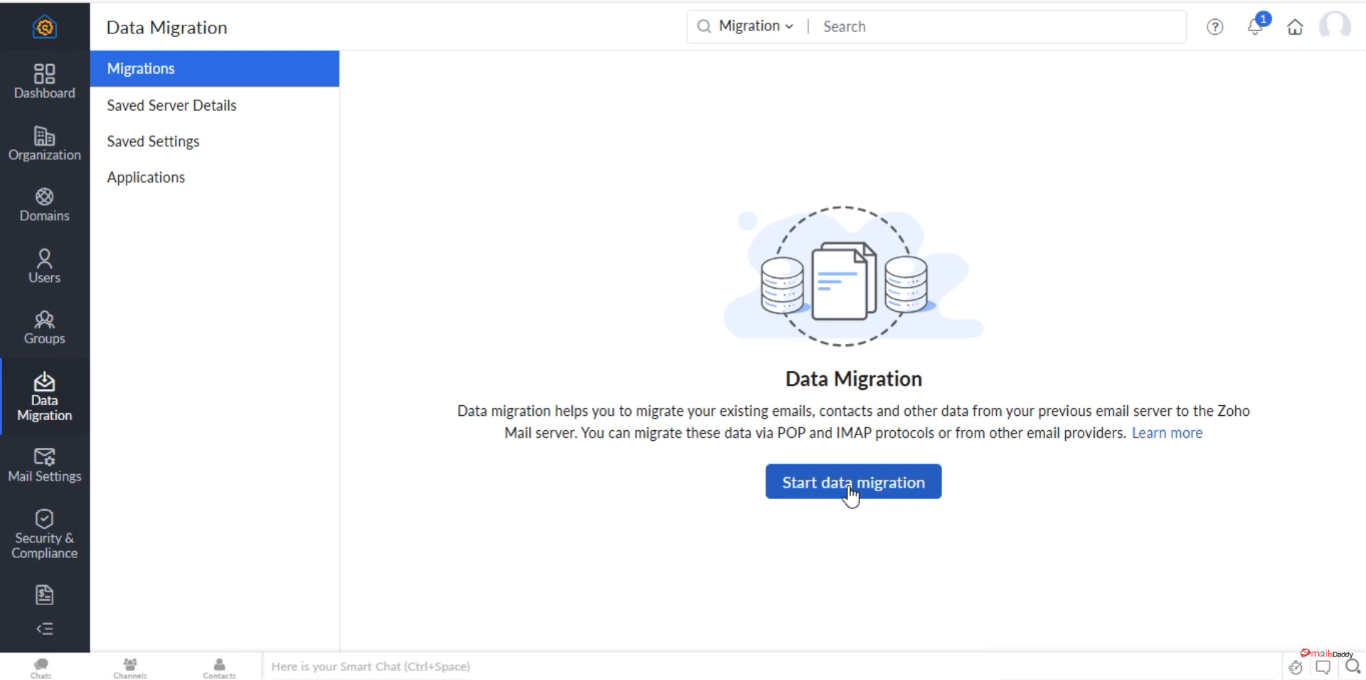Open Contacts from the bottom bar

[x=219, y=666]
